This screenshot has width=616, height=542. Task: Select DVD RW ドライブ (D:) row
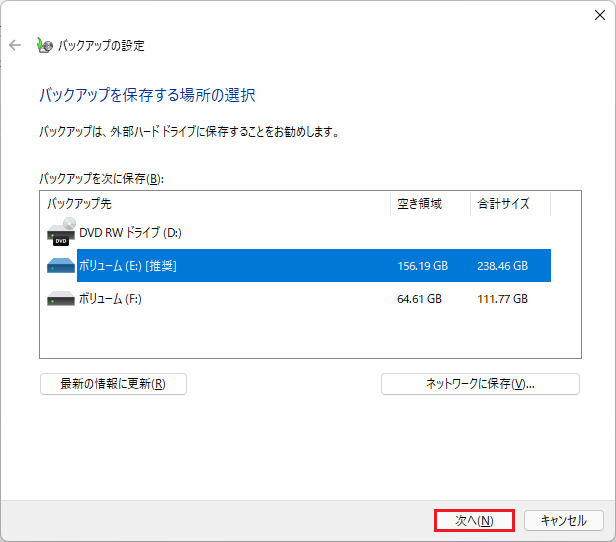[x=299, y=232]
